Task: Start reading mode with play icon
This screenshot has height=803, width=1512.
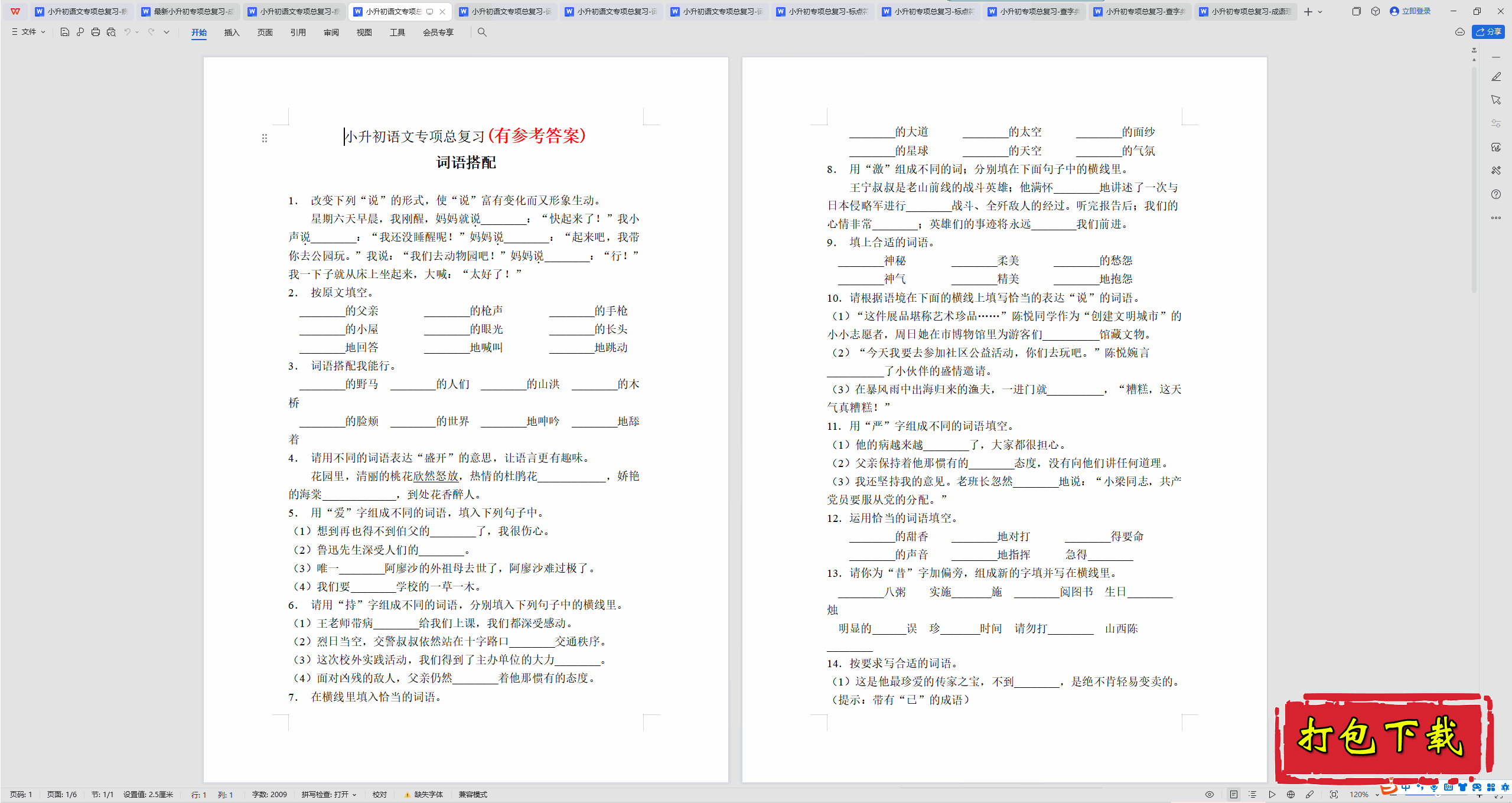Action: point(1272,795)
